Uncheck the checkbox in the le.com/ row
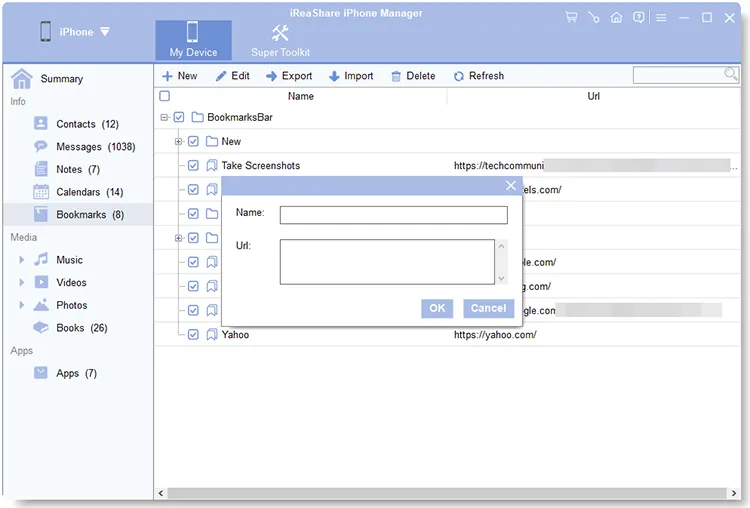 tap(193, 262)
